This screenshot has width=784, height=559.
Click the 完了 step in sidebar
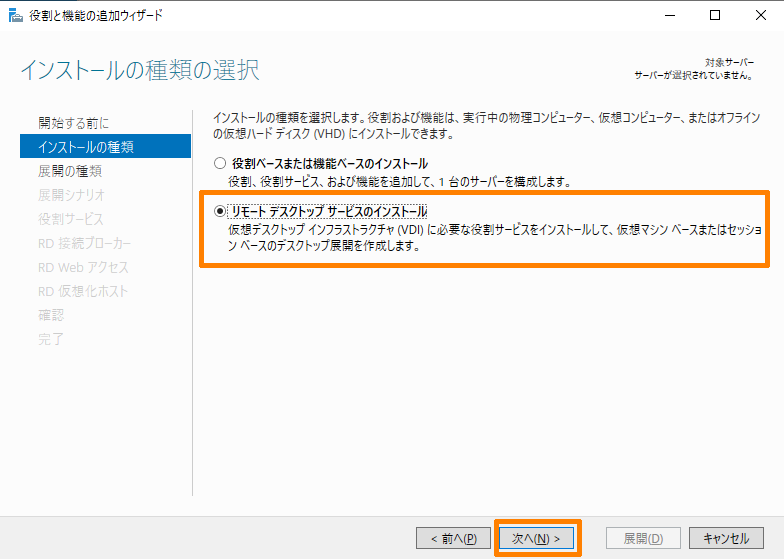click(51, 339)
